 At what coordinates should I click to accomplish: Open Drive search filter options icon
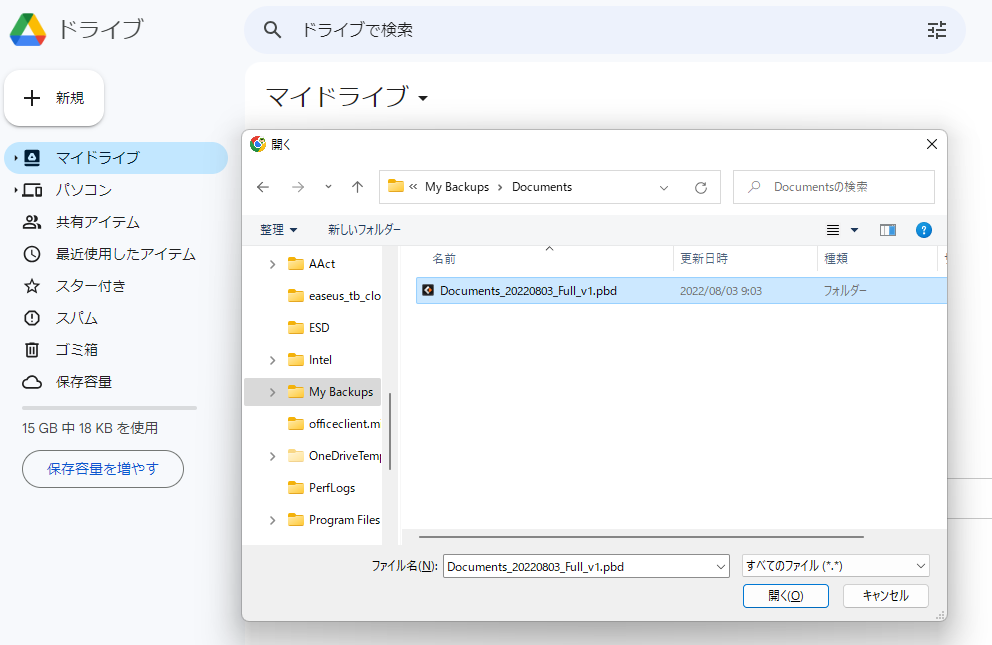coord(936,30)
